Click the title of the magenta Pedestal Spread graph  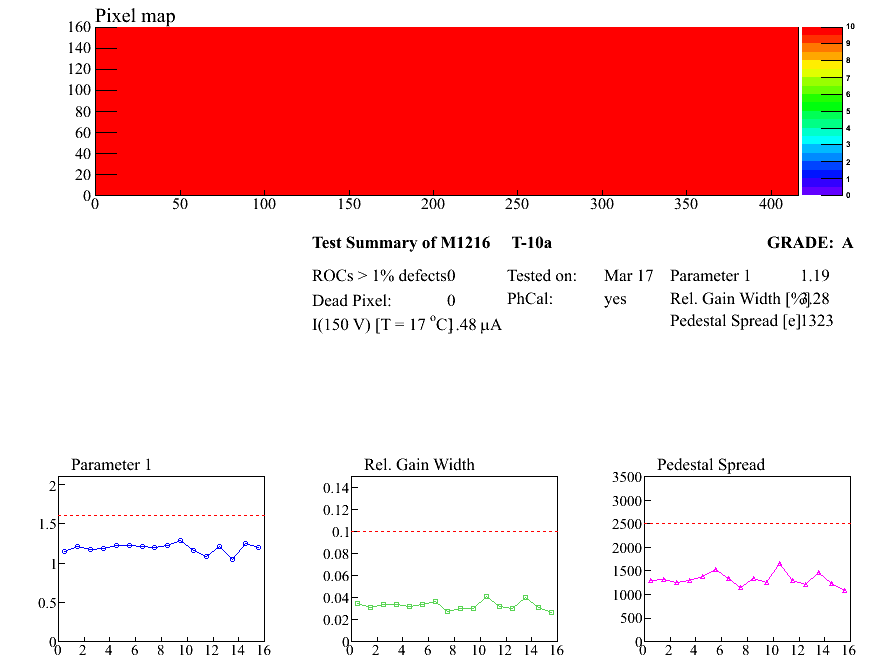tap(710, 465)
